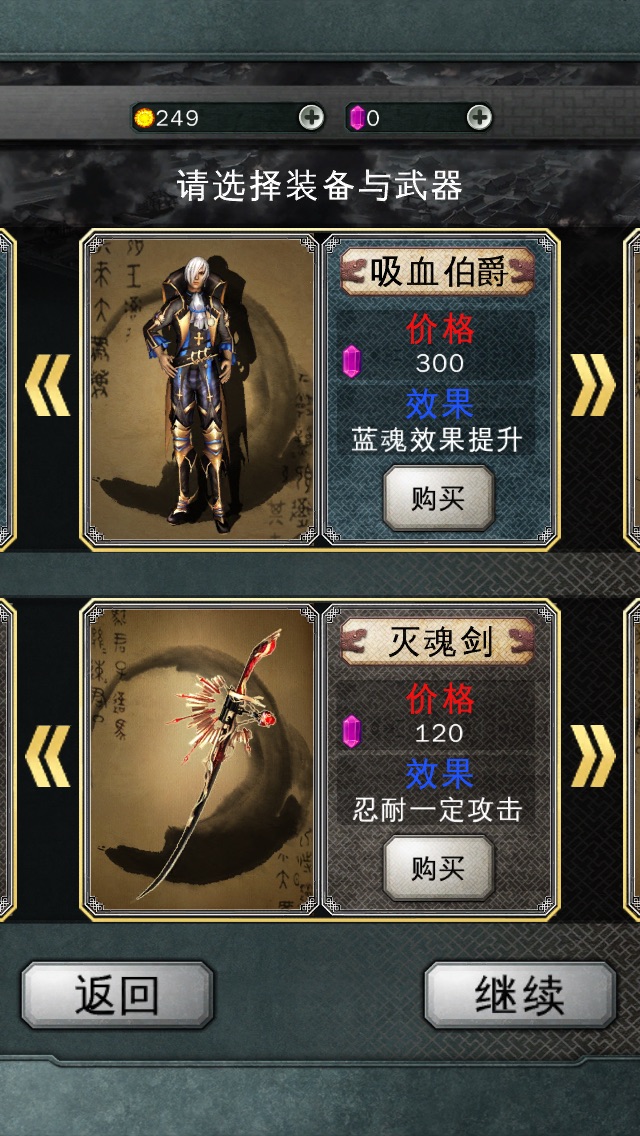Tap the gold coin icon beside 249
This screenshot has height=1136, width=640.
click(x=145, y=118)
